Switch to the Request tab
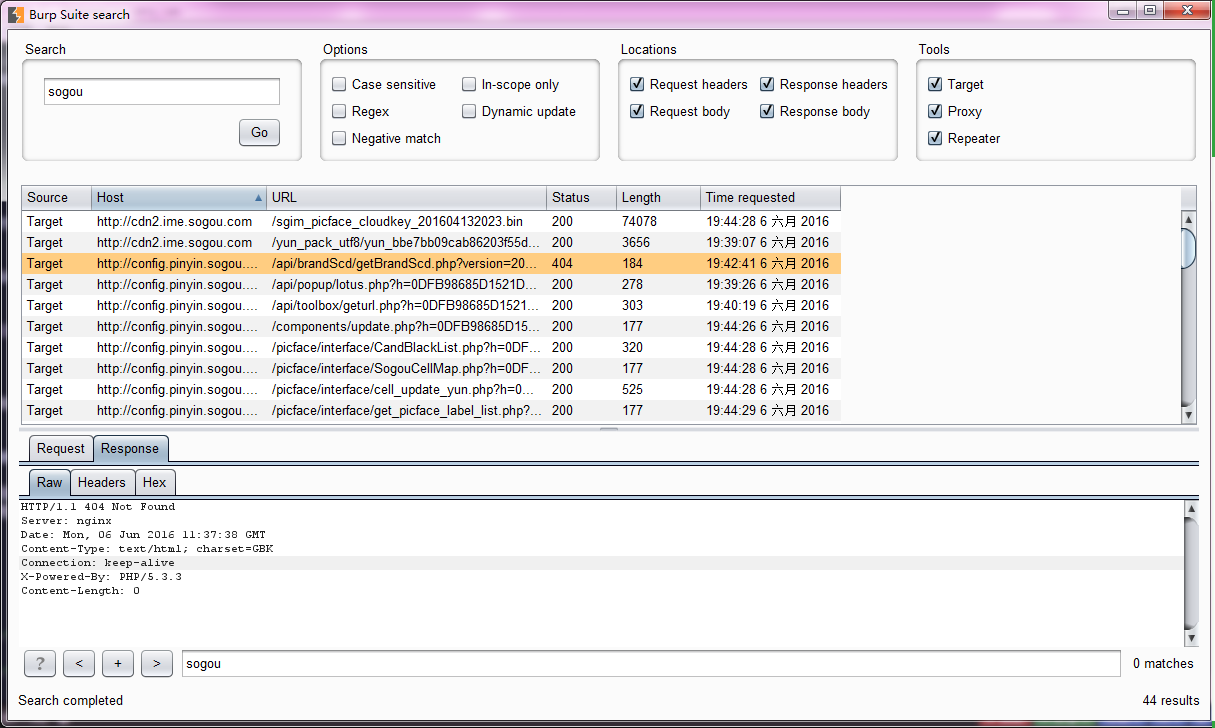The height and width of the screenshot is (728, 1215). point(61,449)
